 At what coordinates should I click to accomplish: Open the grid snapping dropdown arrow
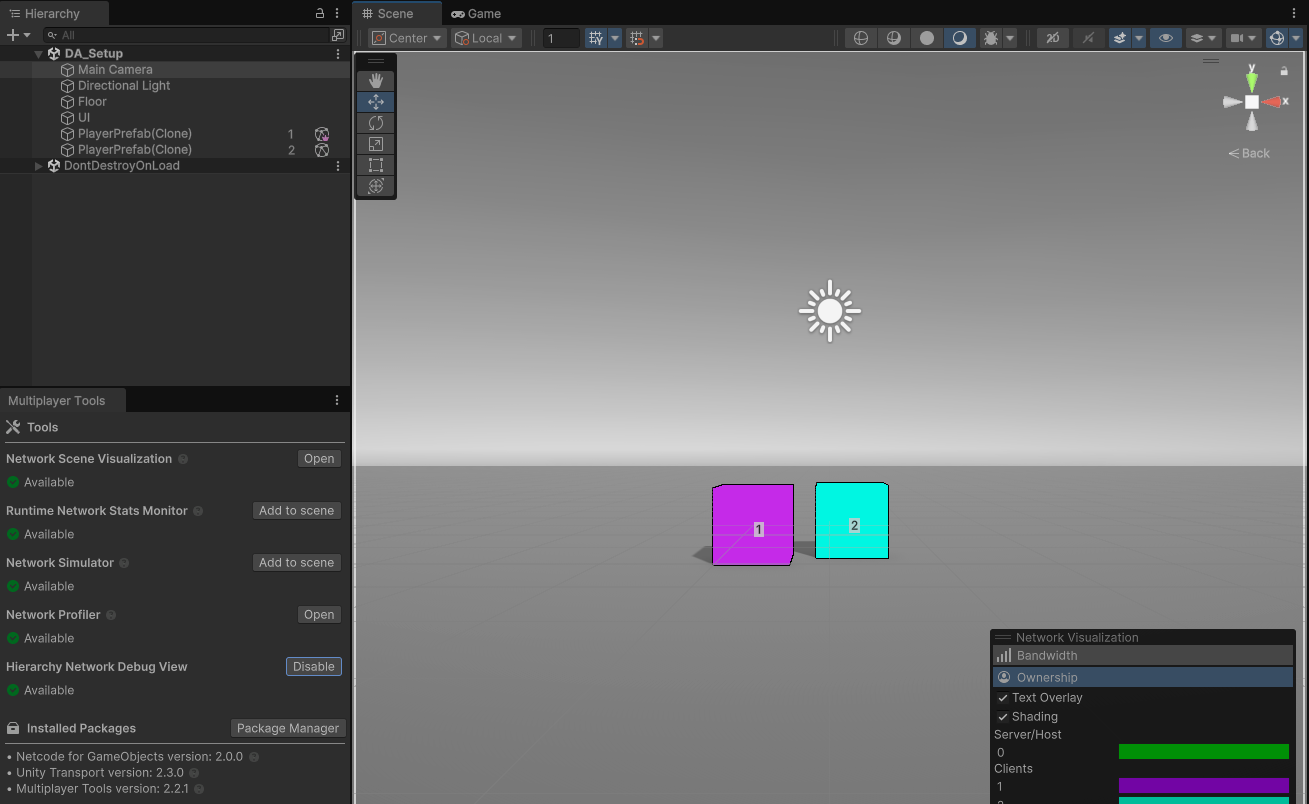[615, 38]
